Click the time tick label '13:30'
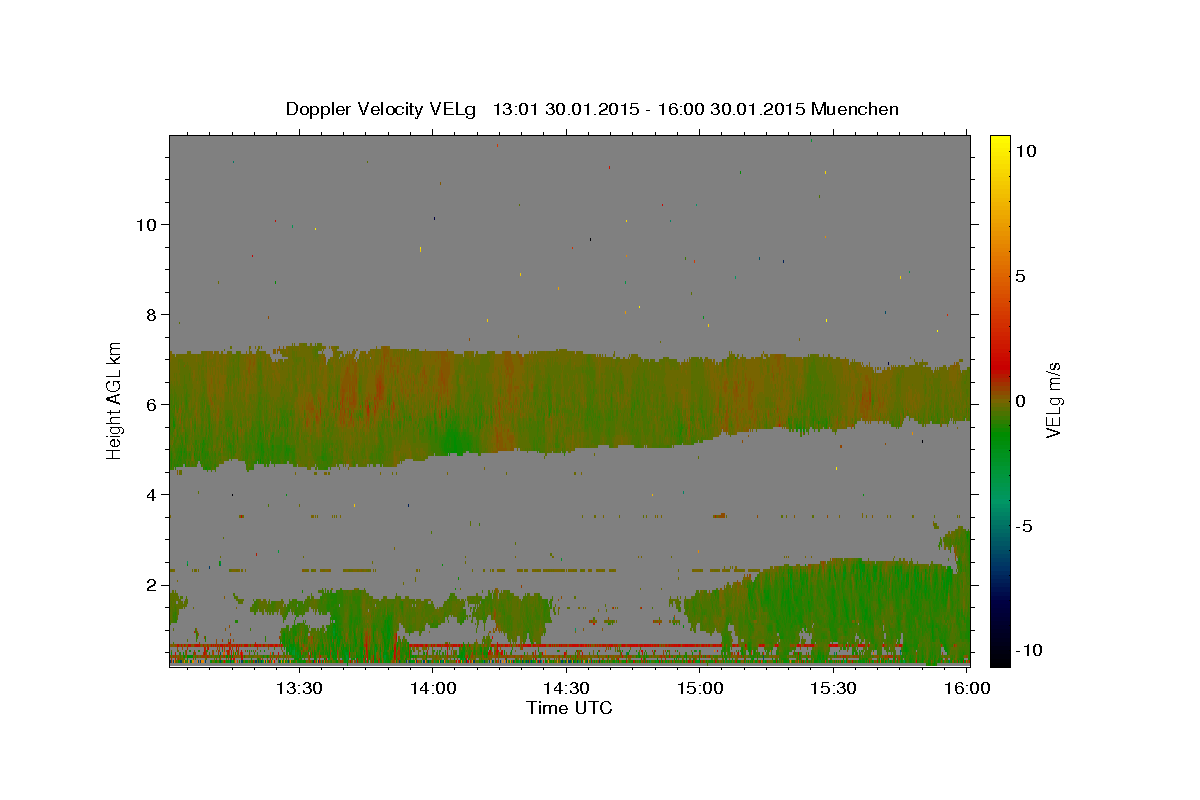The width and height of the screenshot is (1200, 800). tap(299, 688)
